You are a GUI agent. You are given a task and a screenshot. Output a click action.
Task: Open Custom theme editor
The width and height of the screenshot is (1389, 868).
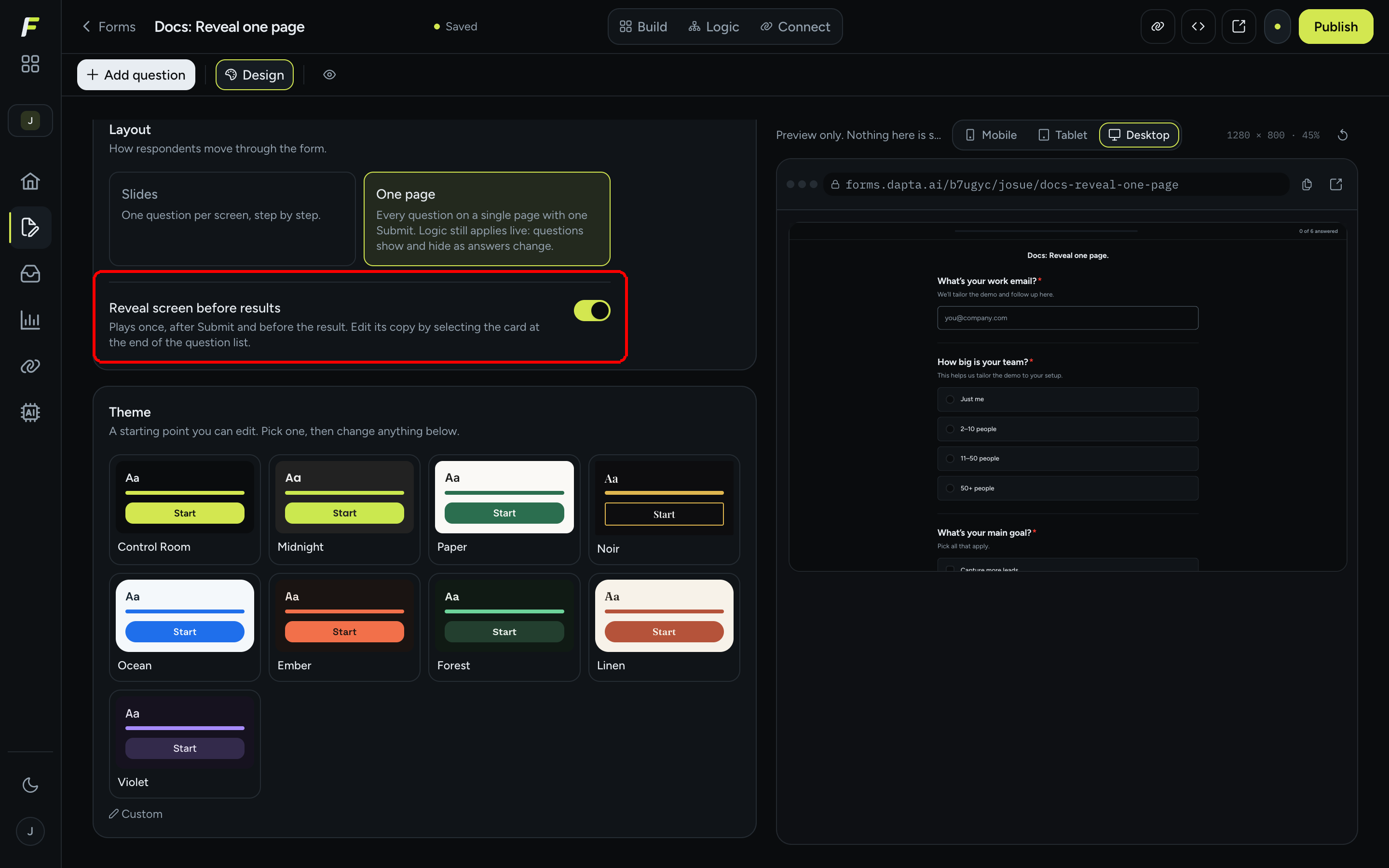(x=136, y=814)
